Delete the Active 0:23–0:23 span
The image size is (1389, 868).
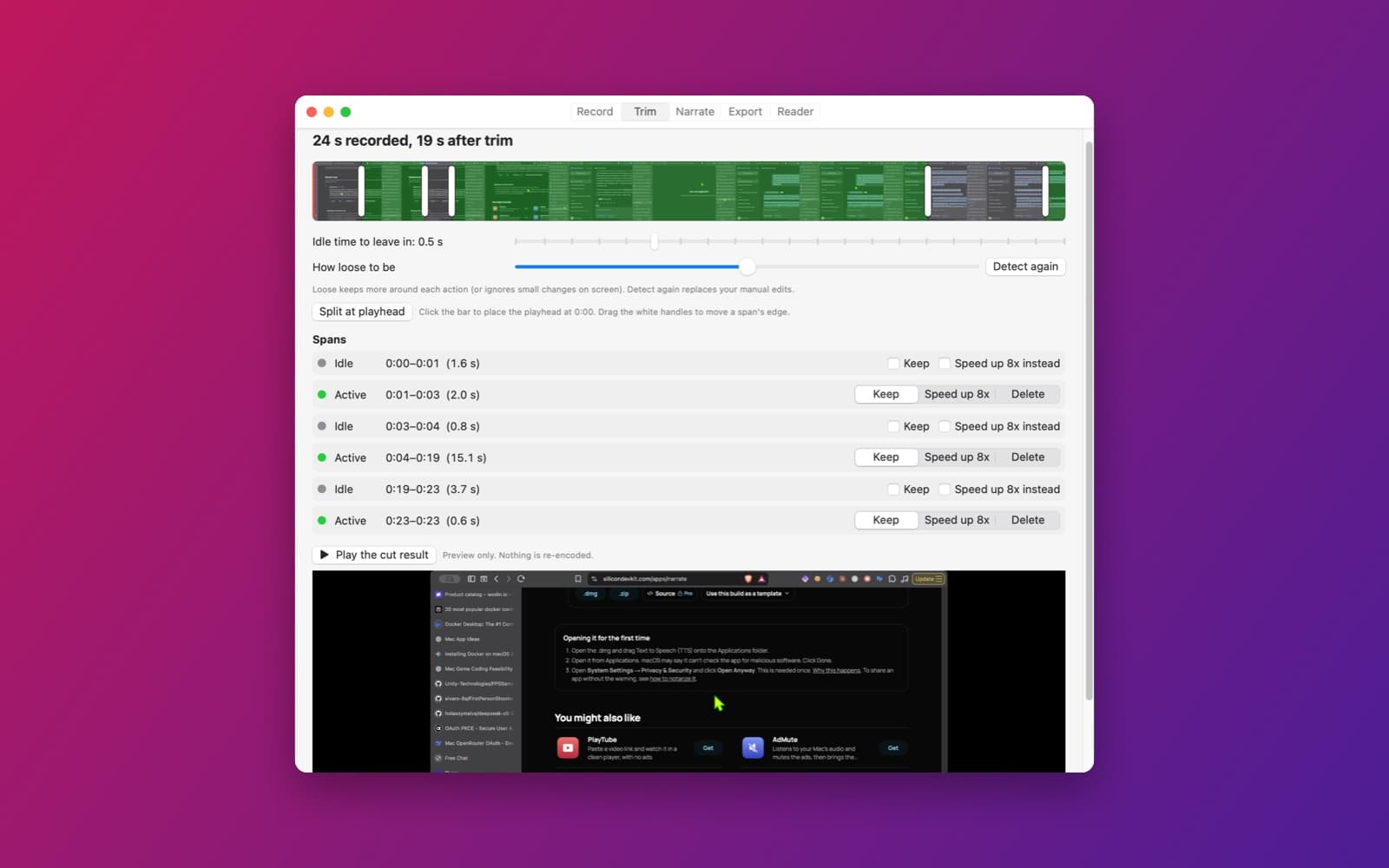coord(1028,520)
